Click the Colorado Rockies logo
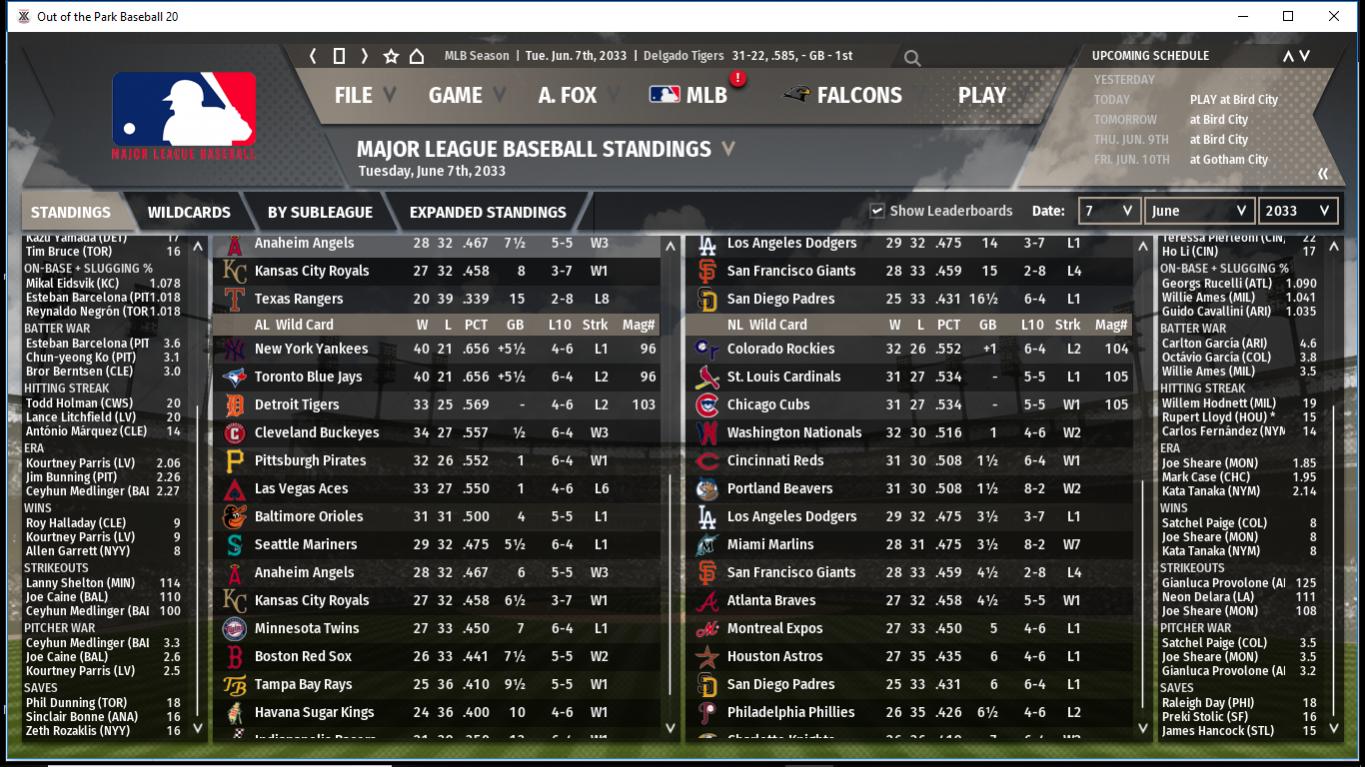 click(707, 349)
